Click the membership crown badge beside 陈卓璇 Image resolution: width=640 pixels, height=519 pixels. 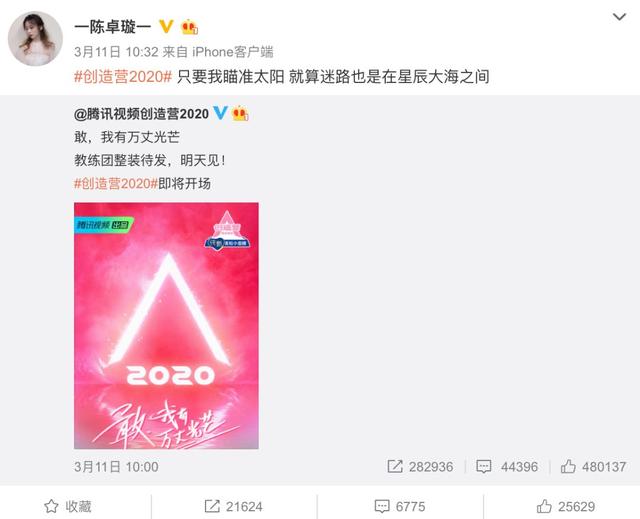(189, 27)
